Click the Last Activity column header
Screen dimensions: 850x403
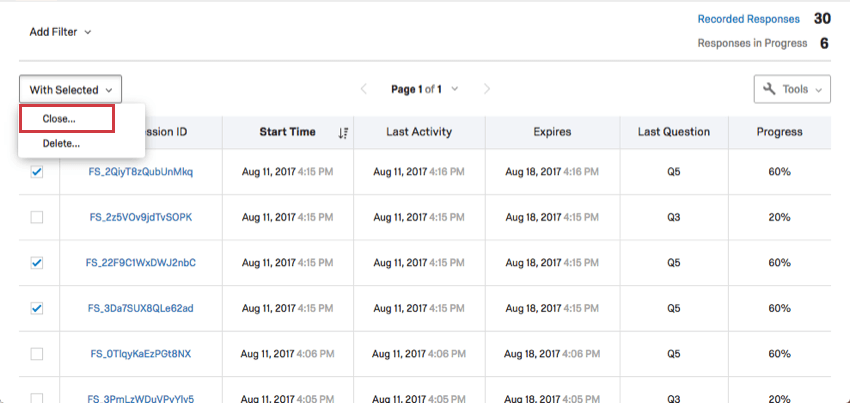(419, 132)
